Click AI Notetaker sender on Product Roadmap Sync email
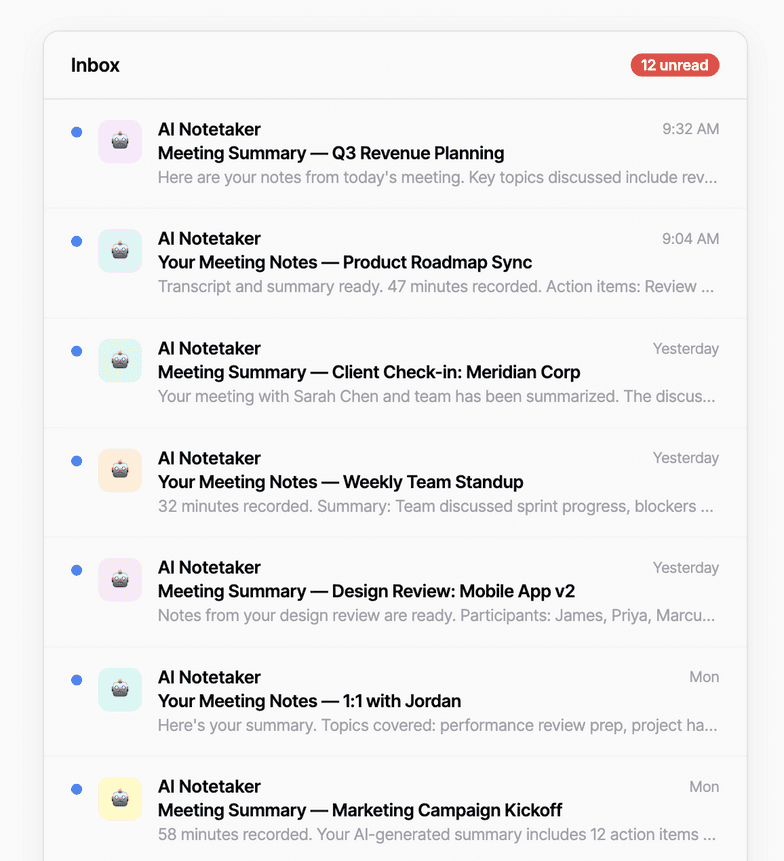Viewport: 784px width, 861px height. pos(209,239)
